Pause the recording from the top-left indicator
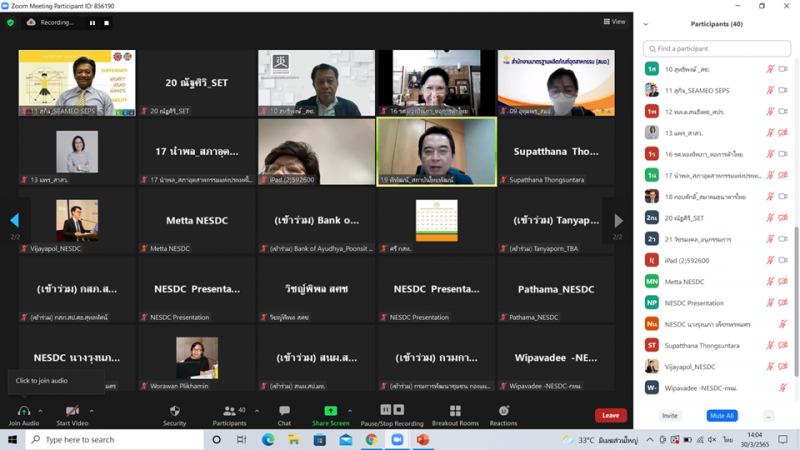 [x=92, y=23]
